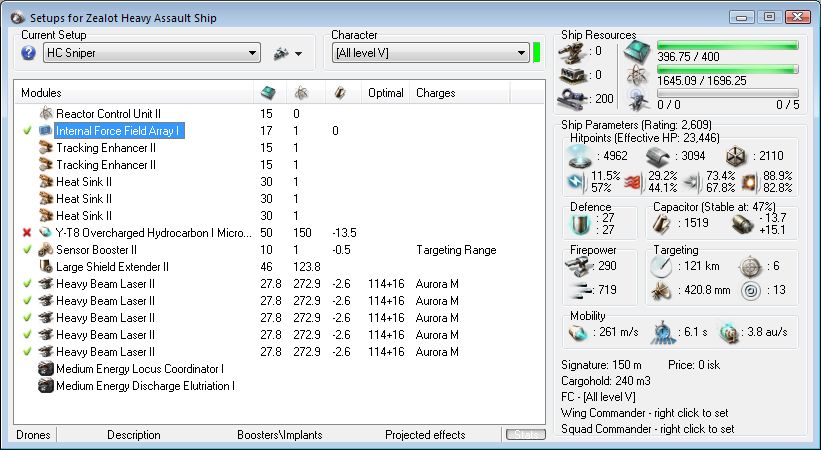The image size is (821, 450).
Task: Click the align time 6.1 s icon
Action: (663, 333)
